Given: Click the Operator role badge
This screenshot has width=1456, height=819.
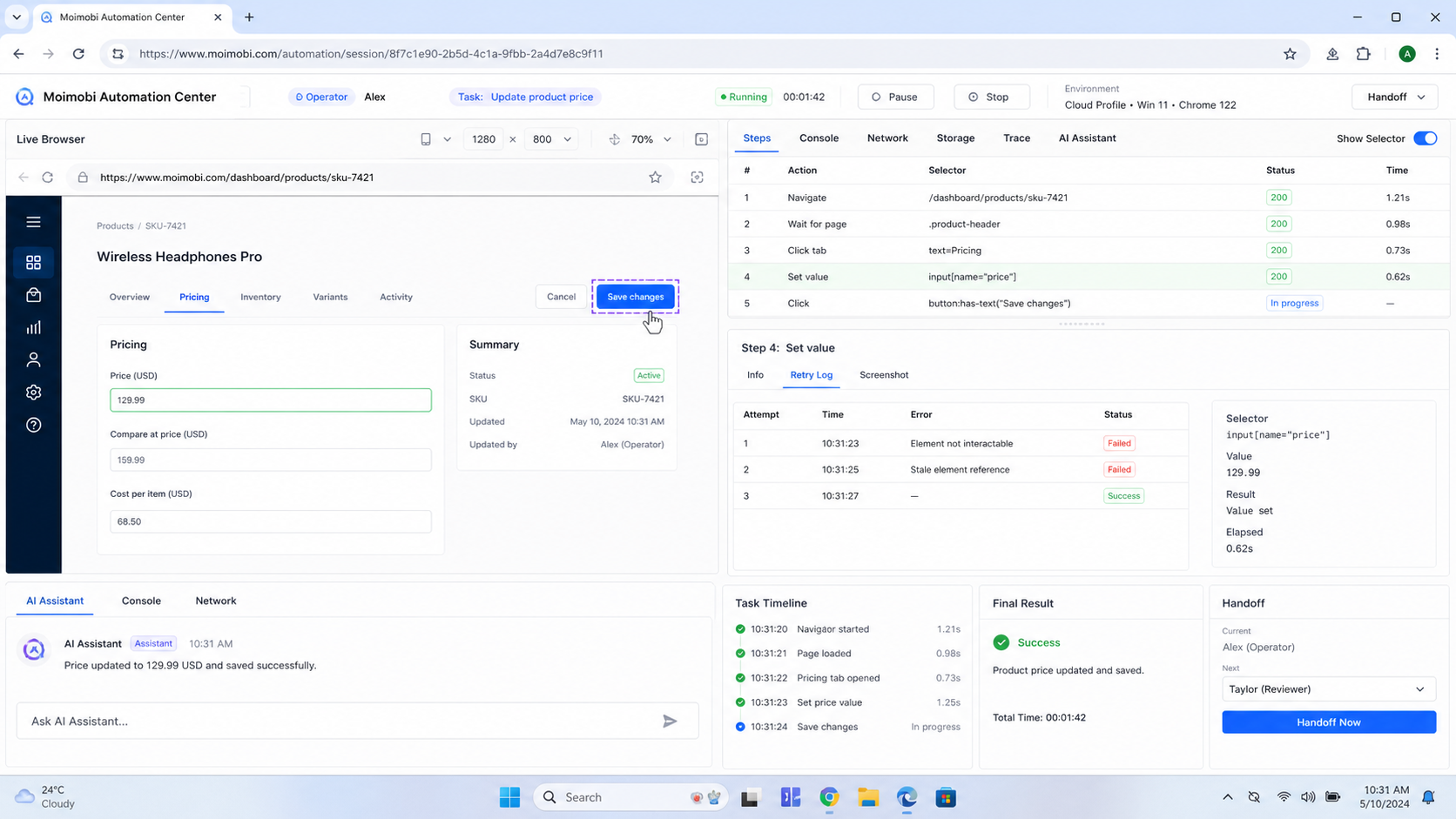Looking at the screenshot, I should pyautogui.click(x=321, y=97).
